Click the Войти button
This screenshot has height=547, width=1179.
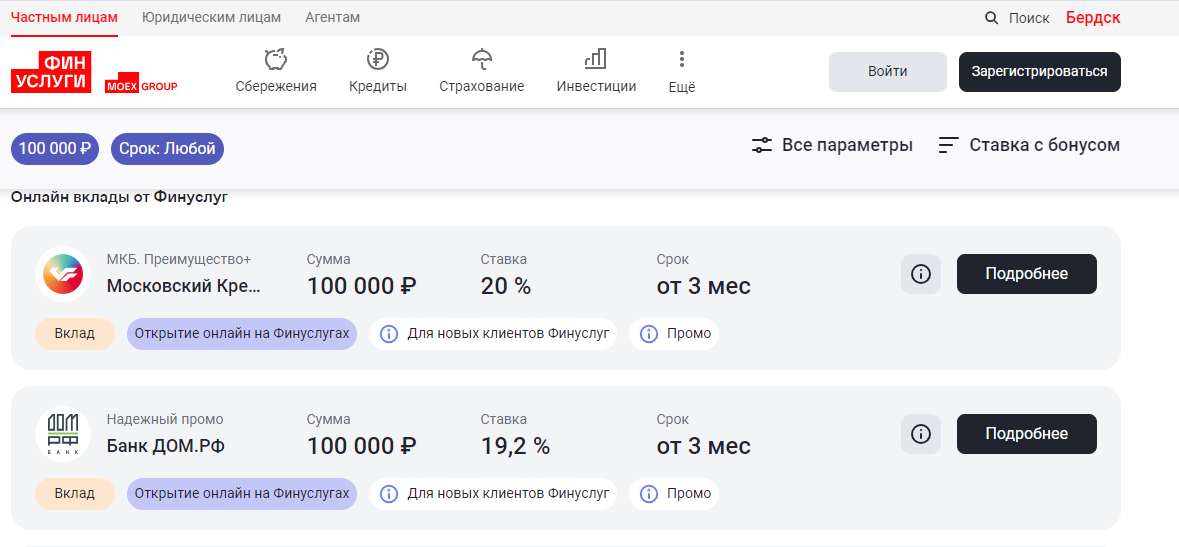(888, 72)
